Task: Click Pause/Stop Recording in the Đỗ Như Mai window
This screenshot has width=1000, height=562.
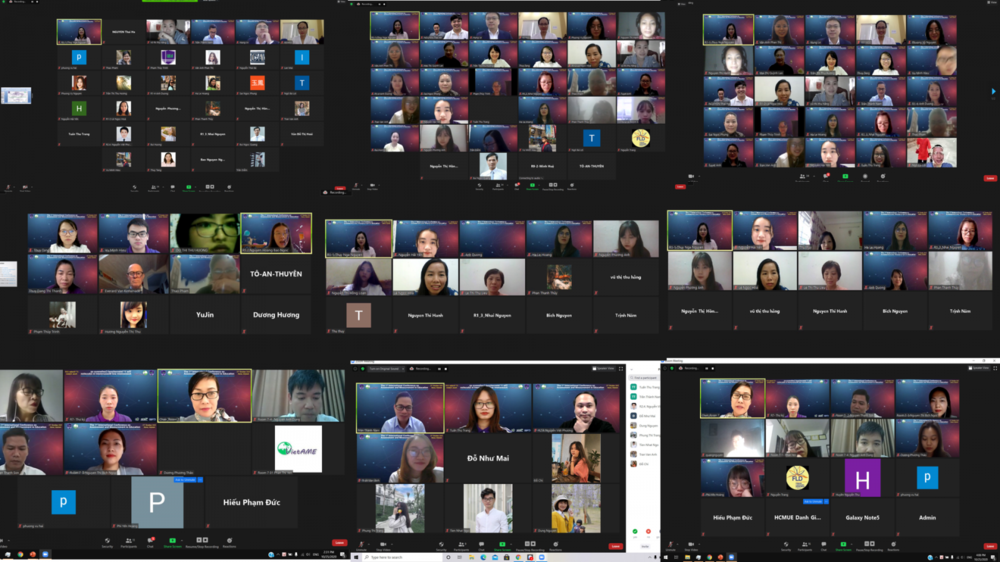Action: click(532, 547)
